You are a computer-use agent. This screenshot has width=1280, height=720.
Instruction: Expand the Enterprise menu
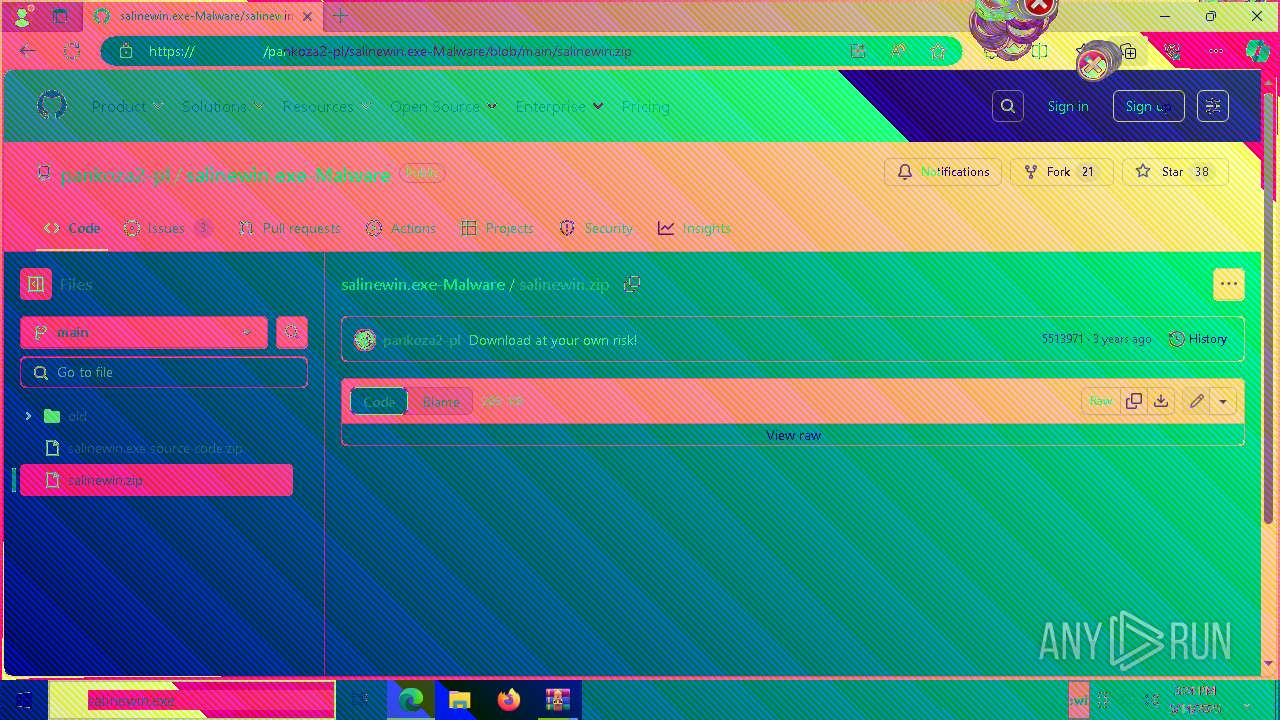[559, 106]
